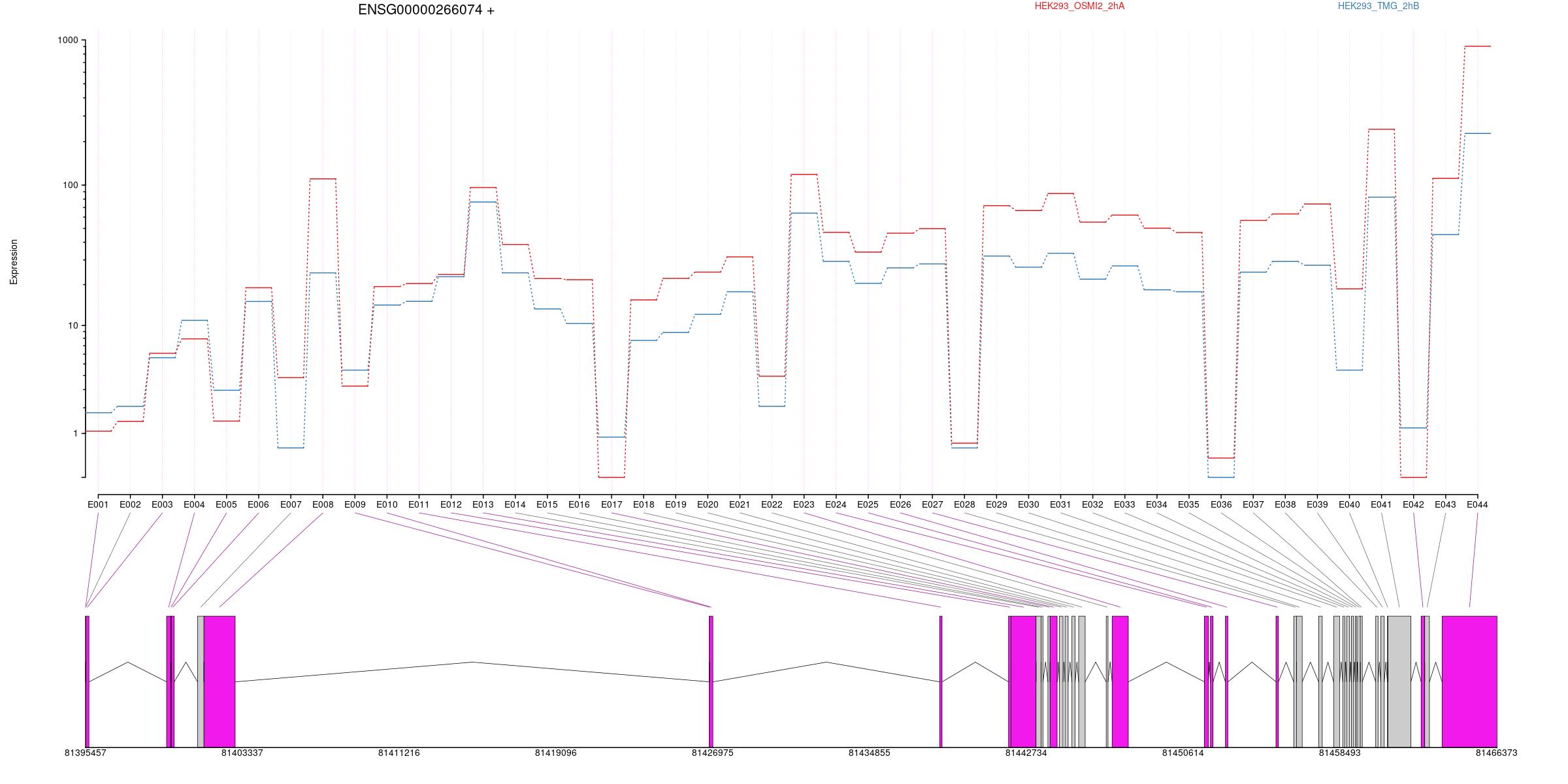The height and width of the screenshot is (784, 1568).
Task: Select exon label E003
Action: coord(162,504)
